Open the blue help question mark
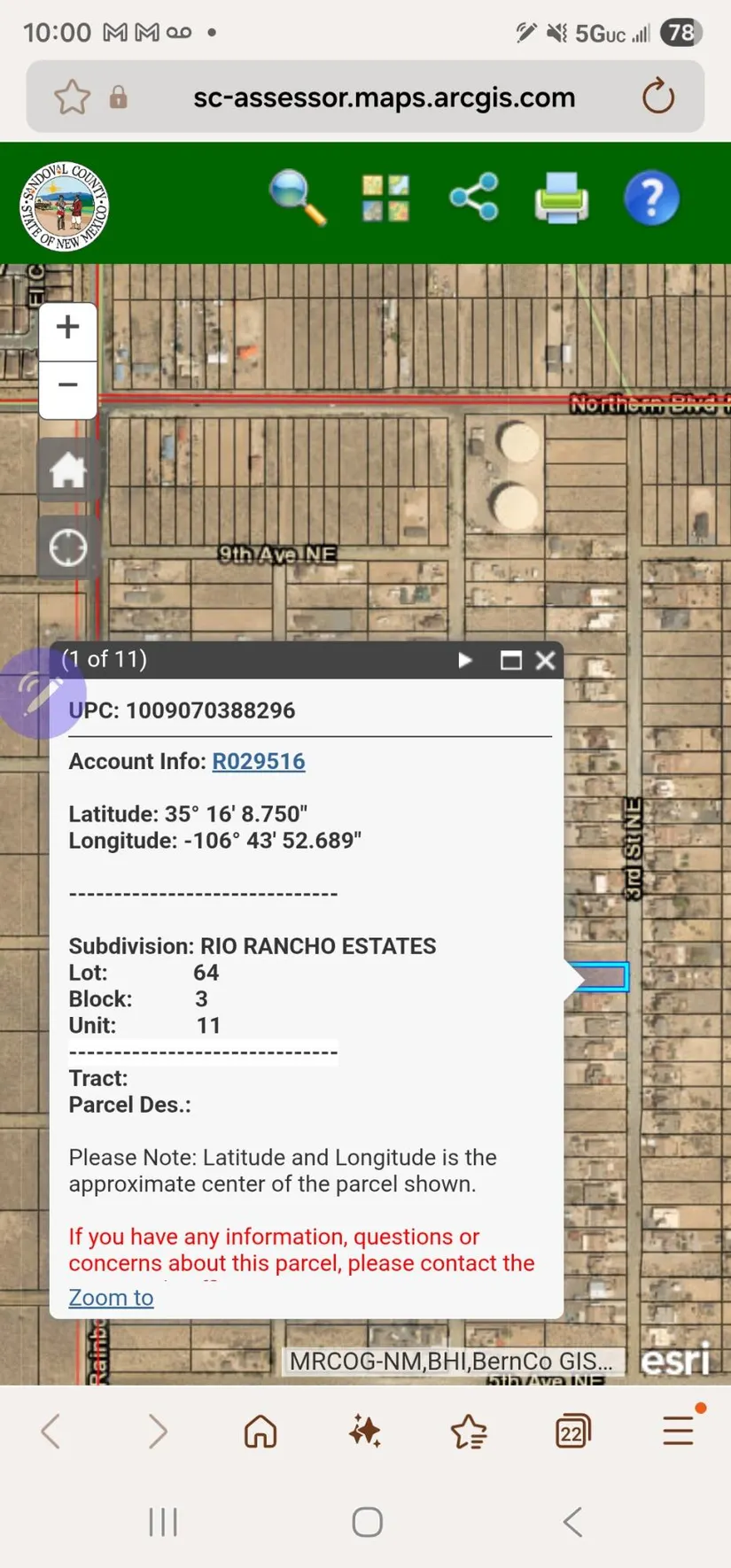The image size is (731, 1568). click(651, 198)
